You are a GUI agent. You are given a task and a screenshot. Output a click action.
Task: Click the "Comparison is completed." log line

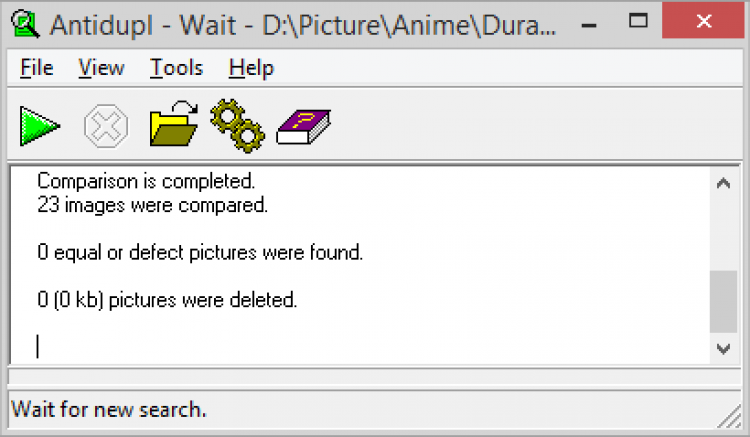coord(146,182)
